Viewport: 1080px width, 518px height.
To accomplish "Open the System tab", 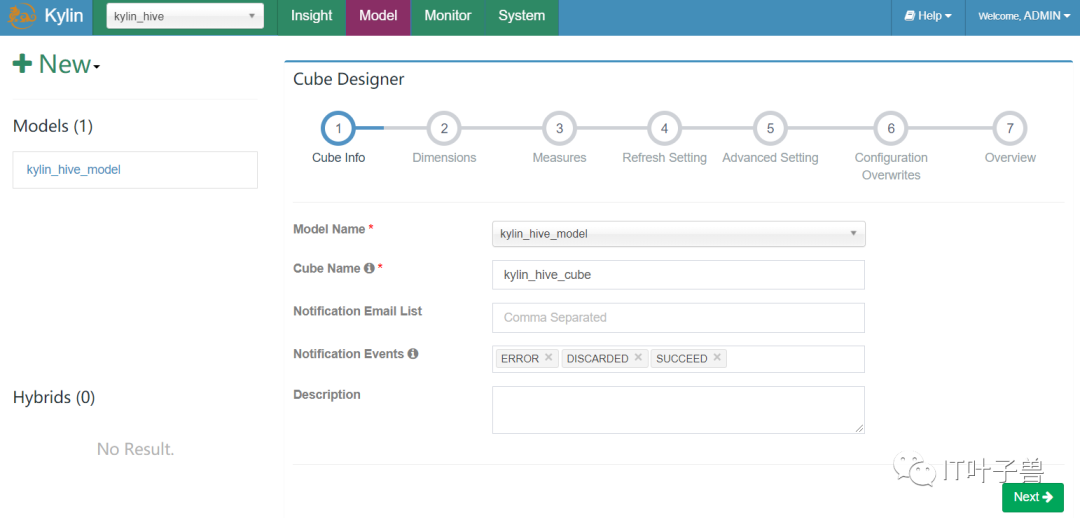I will [521, 16].
